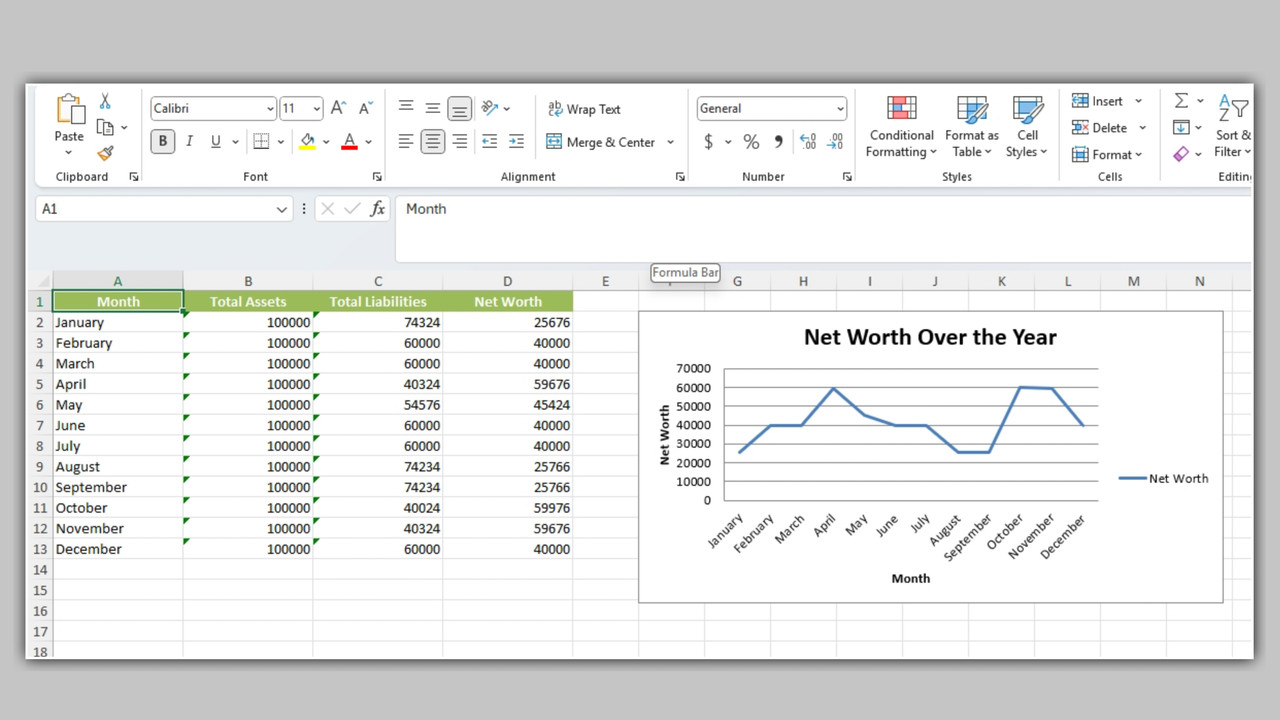Select the cell containing September
Image resolution: width=1280 pixels, height=720 pixels.
click(x=118, y=488)
